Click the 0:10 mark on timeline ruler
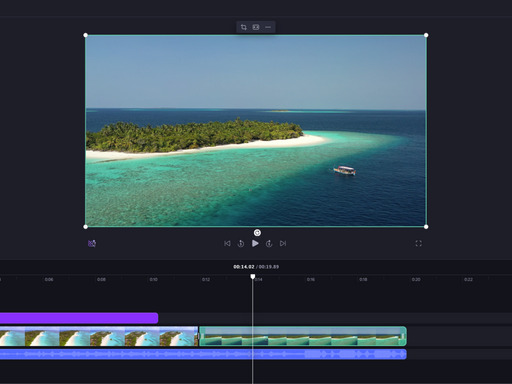512x384 pixels. [153, 279]
